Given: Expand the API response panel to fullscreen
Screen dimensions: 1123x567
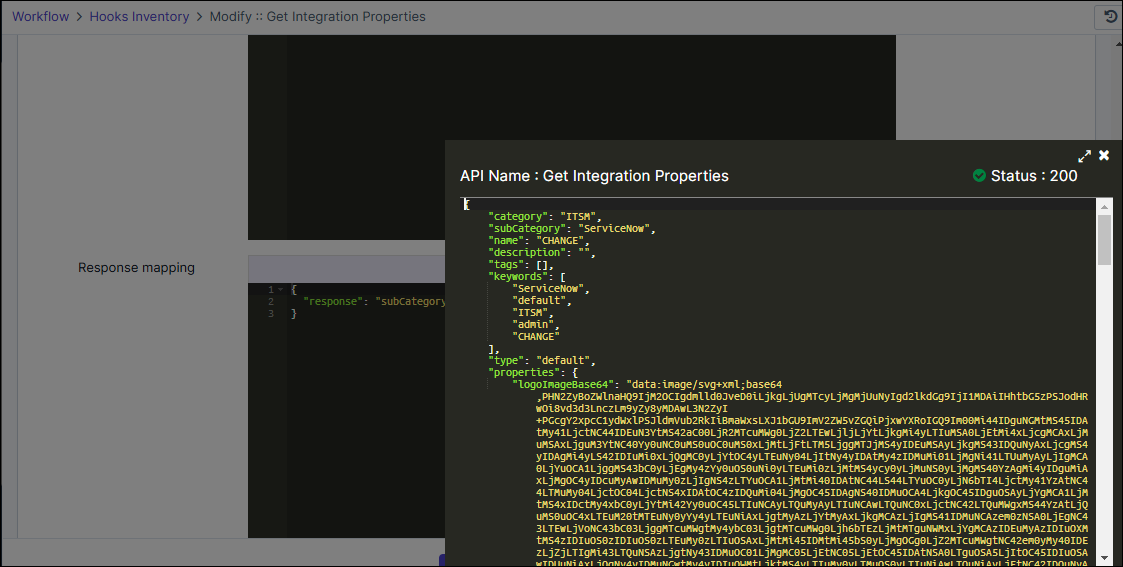Looking at the screenshot, I should pyautogui.click(x=1084, y=156).
